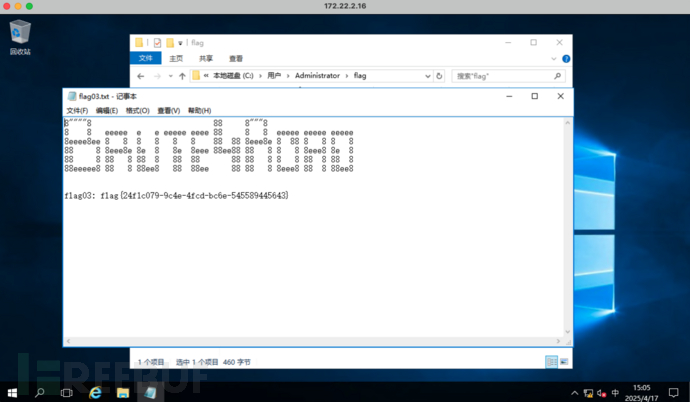Click Administrator in the address path

pos(317,76)
